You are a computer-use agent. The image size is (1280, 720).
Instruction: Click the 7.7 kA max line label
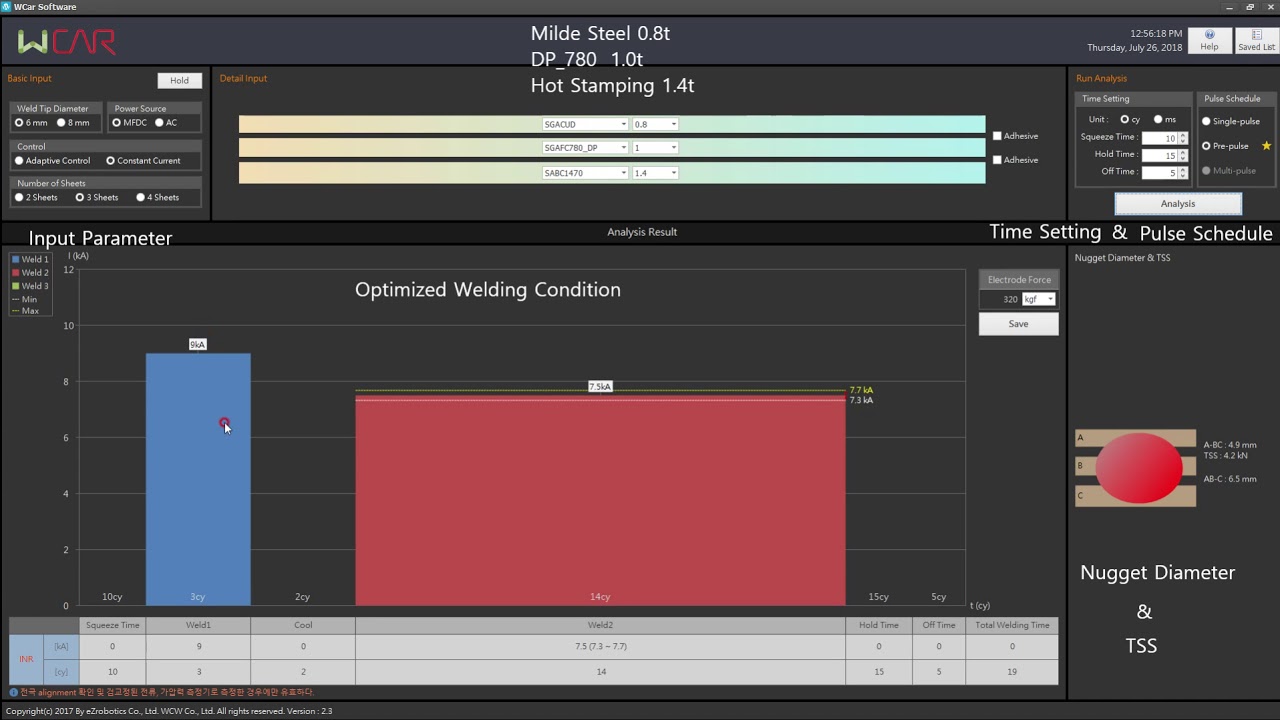[x=861, y=390]
